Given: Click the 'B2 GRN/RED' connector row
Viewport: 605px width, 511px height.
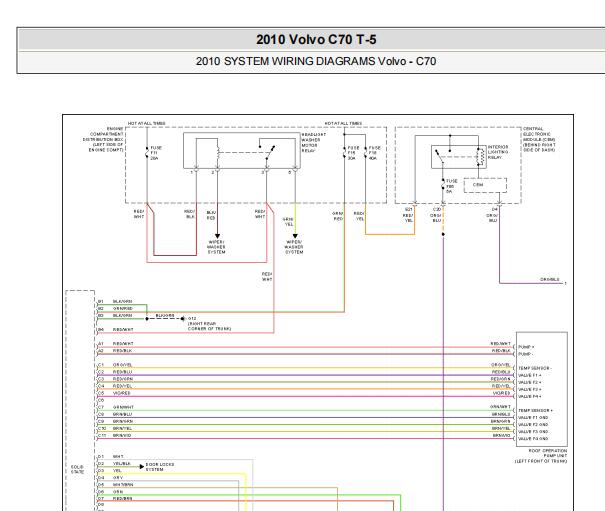Looking at the screenshot, I should 115,308.
